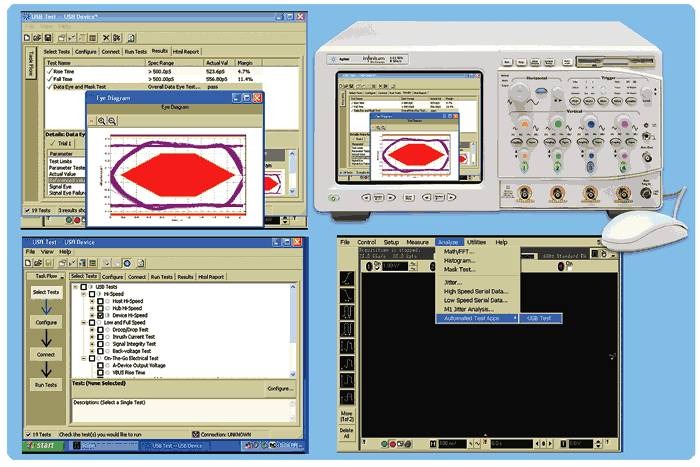Zoom out on the Eye Diagram
The width and height of the screenshot is (700, 467).
click(112, 121)
